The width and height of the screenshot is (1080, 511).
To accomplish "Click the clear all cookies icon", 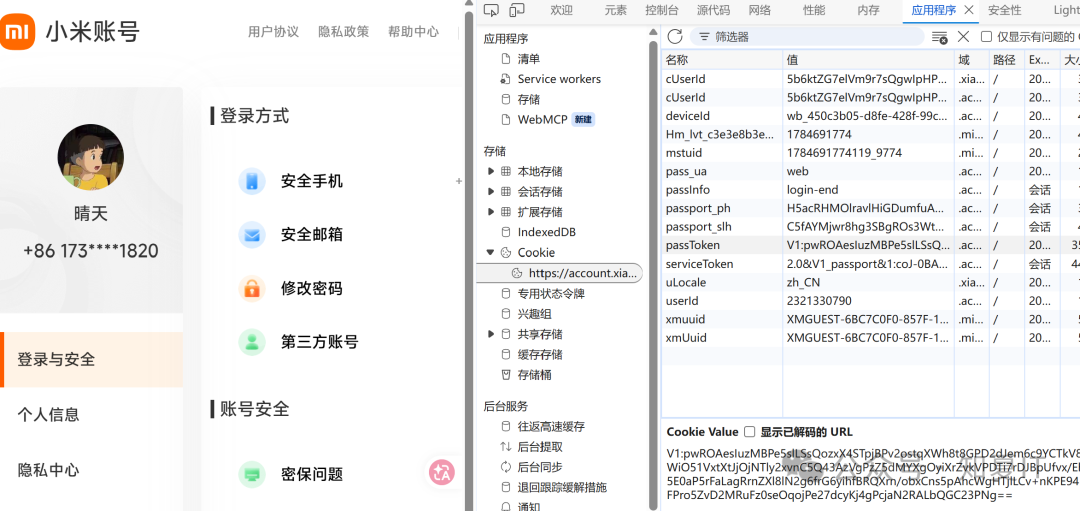I will tap(939, 37).
